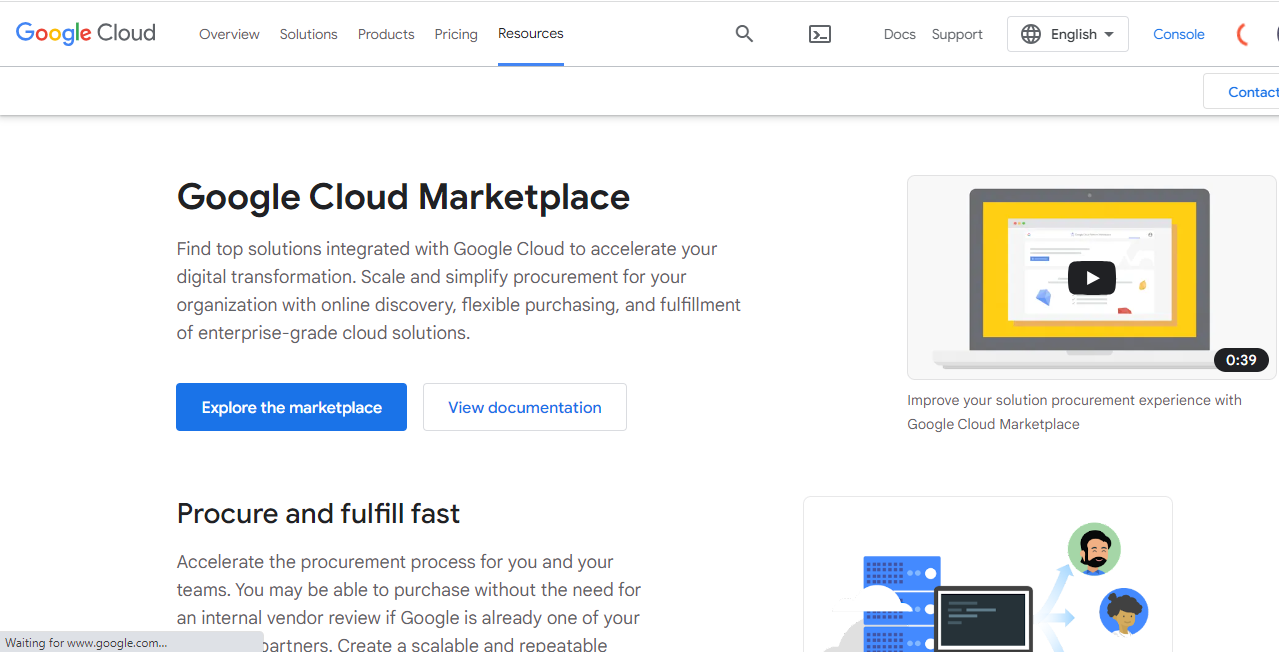The height and width of the screenshot is (652, 1279).
Task: Go to the Pricing page
Action: [456, 34]
